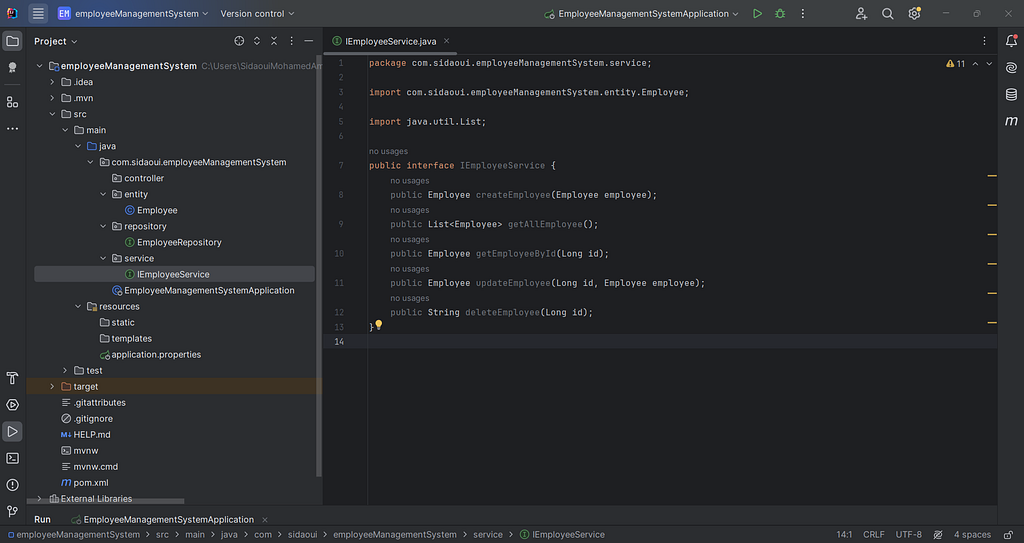Open the Project tool window folder icon

tap(12, 41)
